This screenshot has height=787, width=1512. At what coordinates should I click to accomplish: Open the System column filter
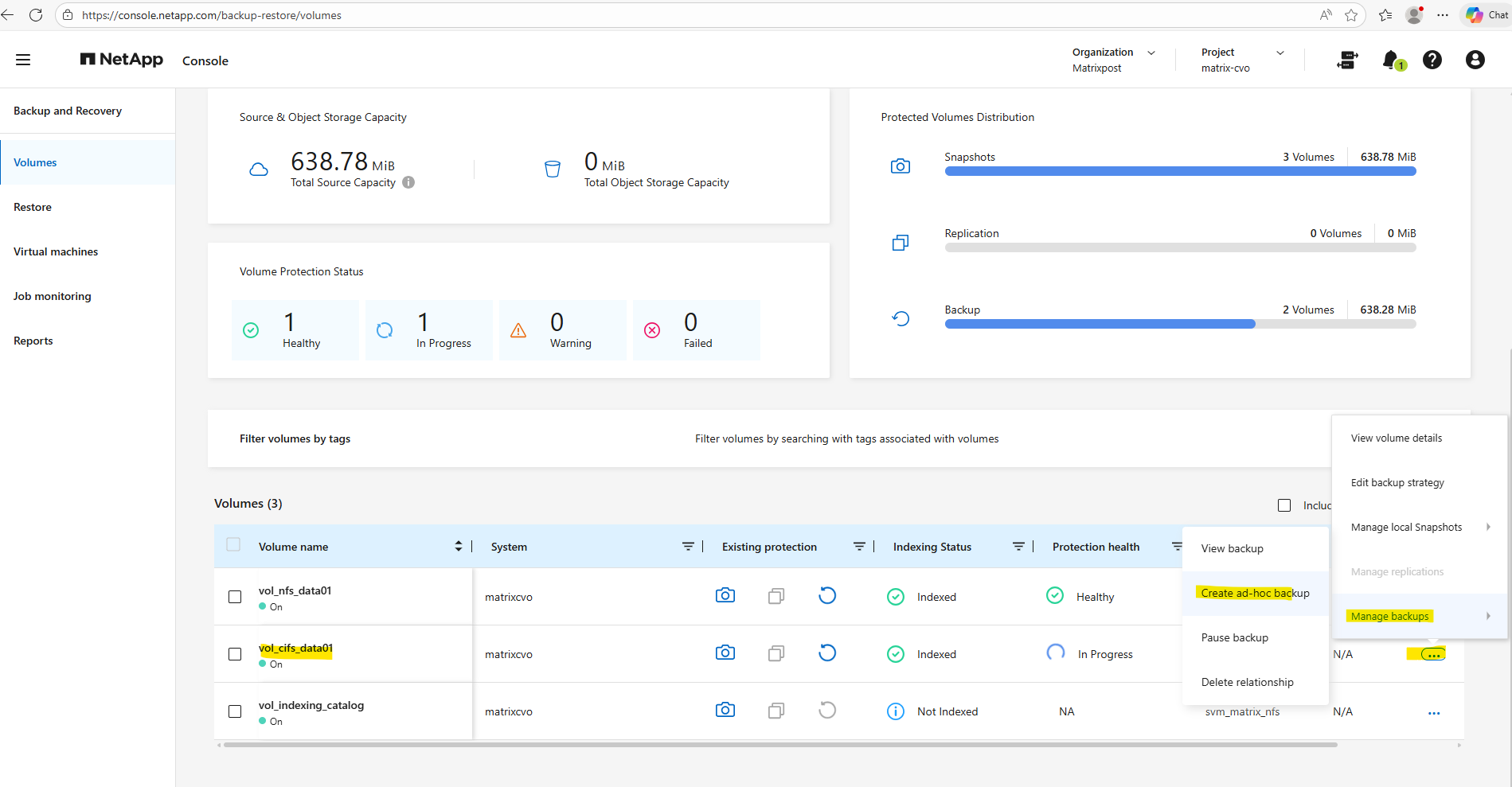point(688,547)
